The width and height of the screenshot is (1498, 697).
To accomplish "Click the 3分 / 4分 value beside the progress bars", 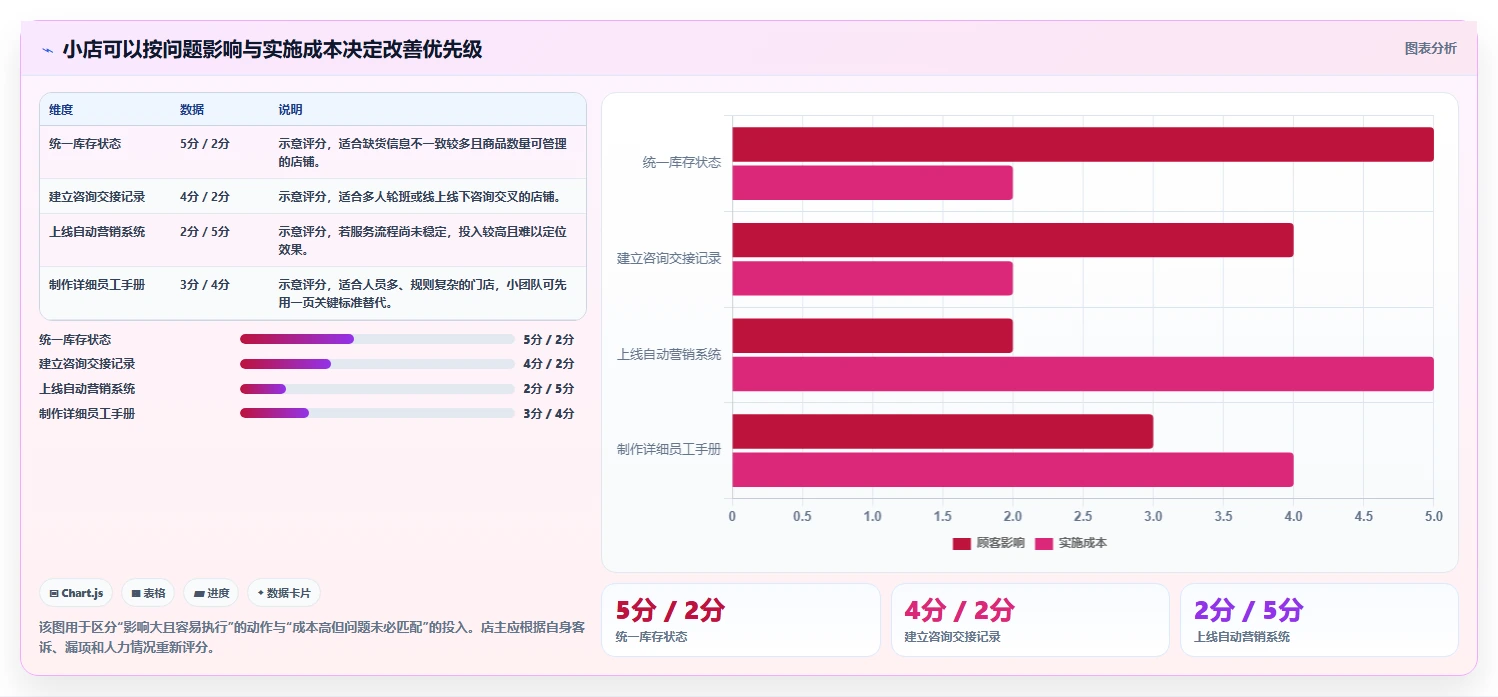I will pyautogui.click(x=549, y=413).
